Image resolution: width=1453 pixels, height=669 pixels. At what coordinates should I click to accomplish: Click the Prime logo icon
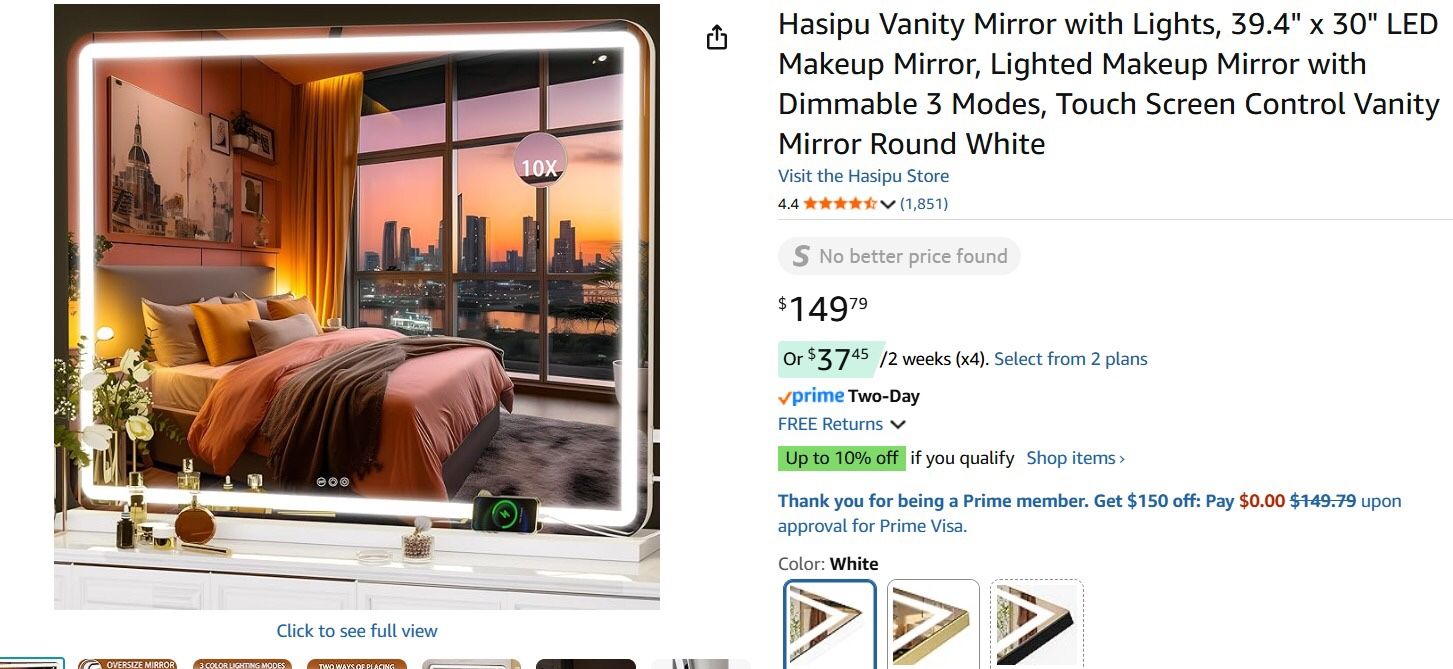tap(811, 396)
